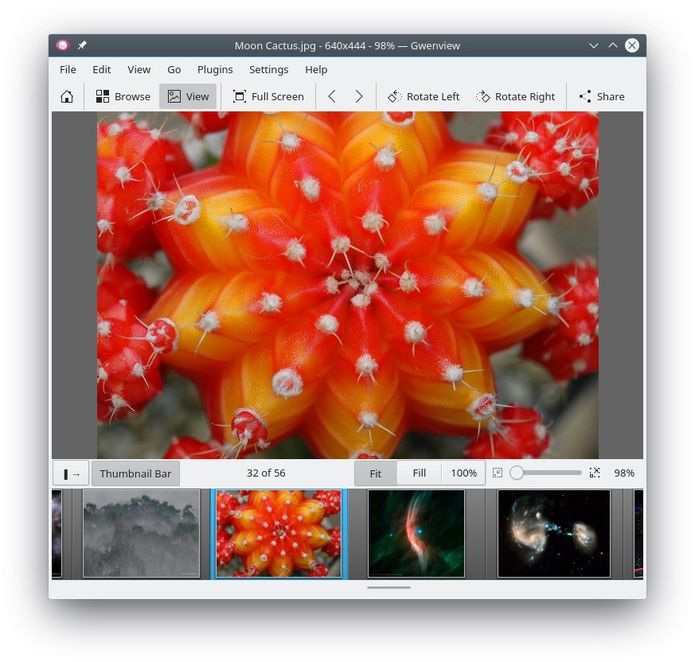Image resolution: width=695 pixels, height=662 pixels.
Task: Click the zoom in enlarge icon
Action: click(595, 473)
